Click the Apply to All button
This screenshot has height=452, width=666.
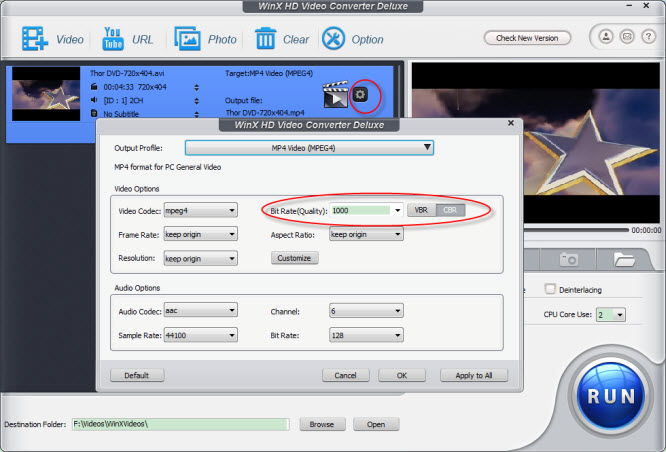point(474,375)
